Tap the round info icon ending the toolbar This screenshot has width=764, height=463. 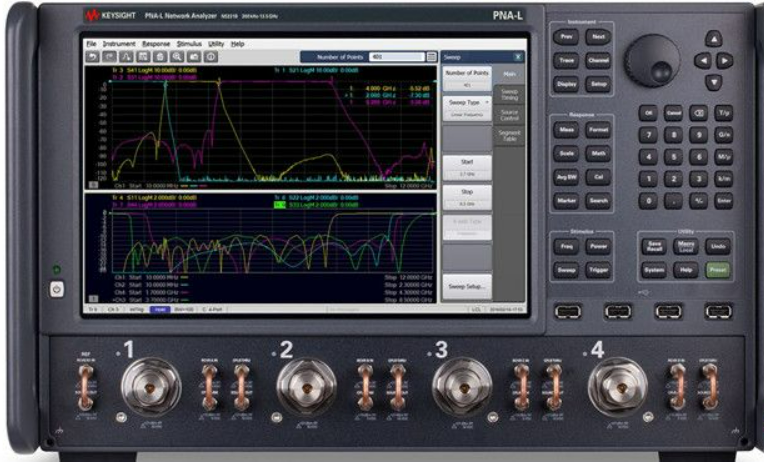tap(210, 57)
